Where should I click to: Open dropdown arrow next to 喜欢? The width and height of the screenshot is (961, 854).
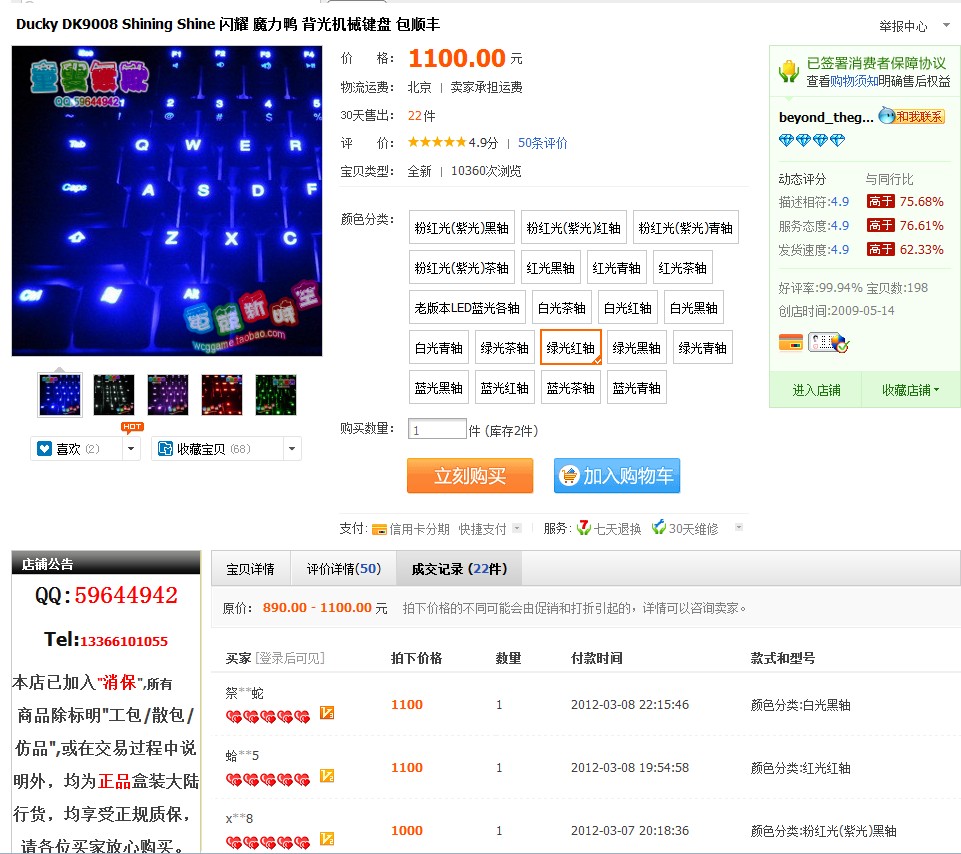131,449
